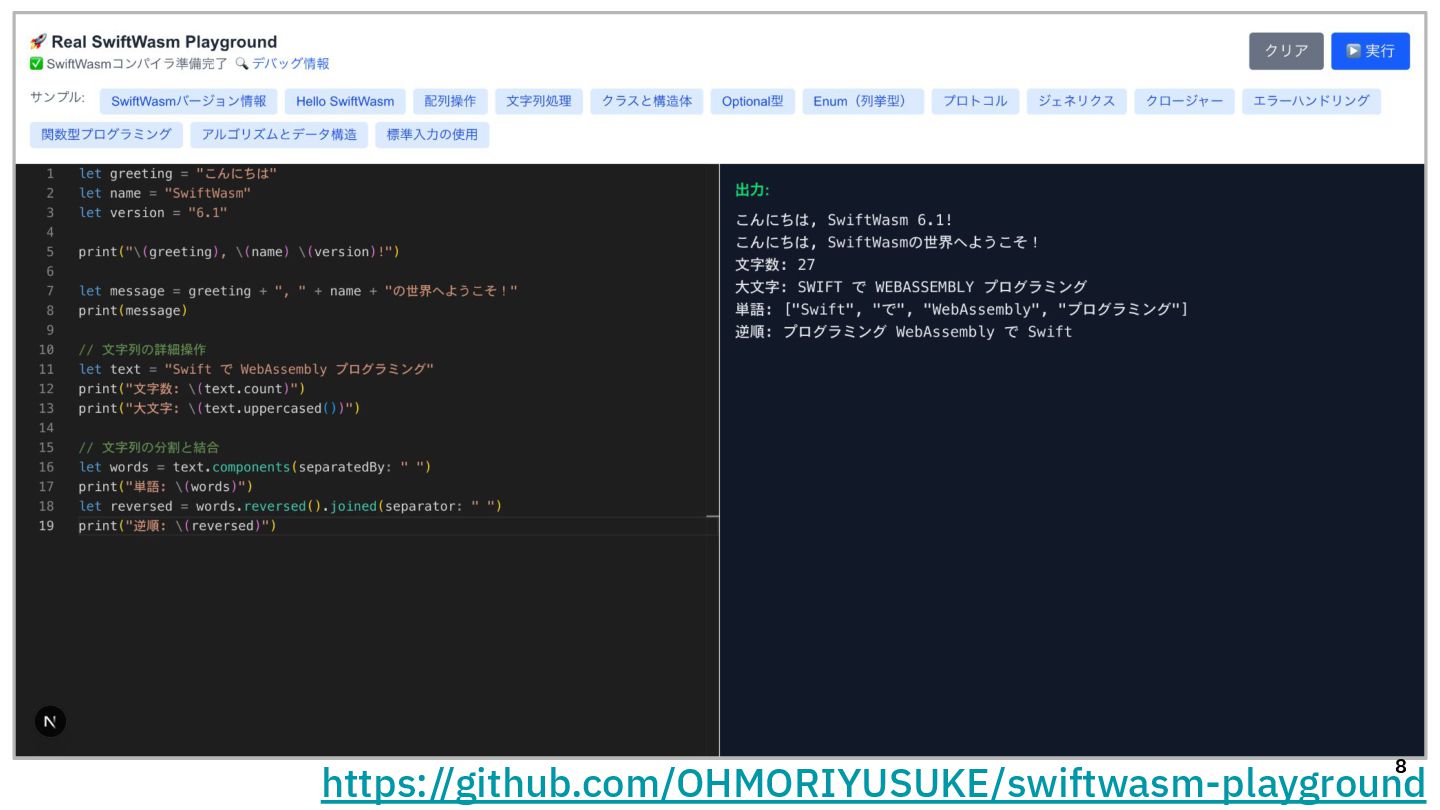Viewport: 1440px width, 810px height.
Task: Click the 単語 array output line
Action: tap(962, 309)
